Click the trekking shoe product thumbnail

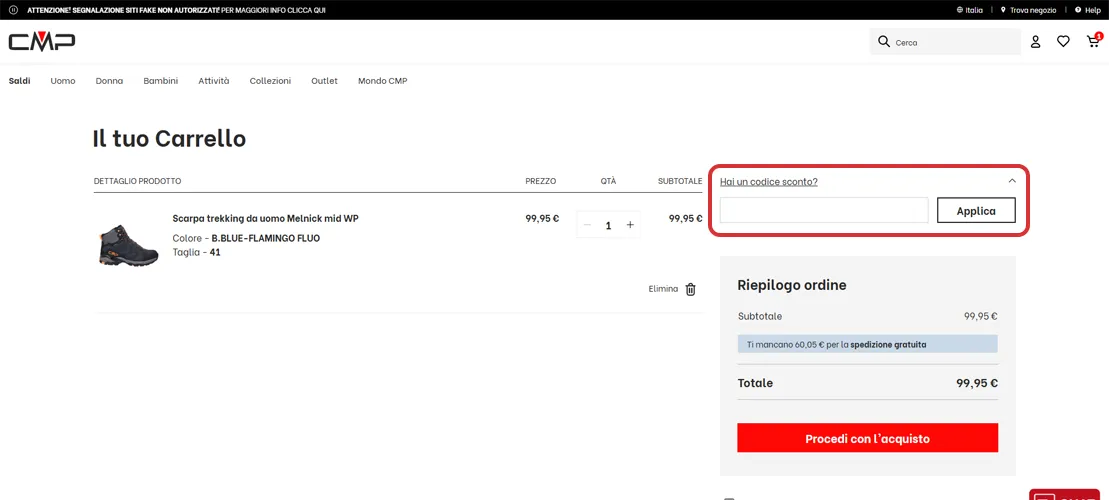click(x=128, y=246)
